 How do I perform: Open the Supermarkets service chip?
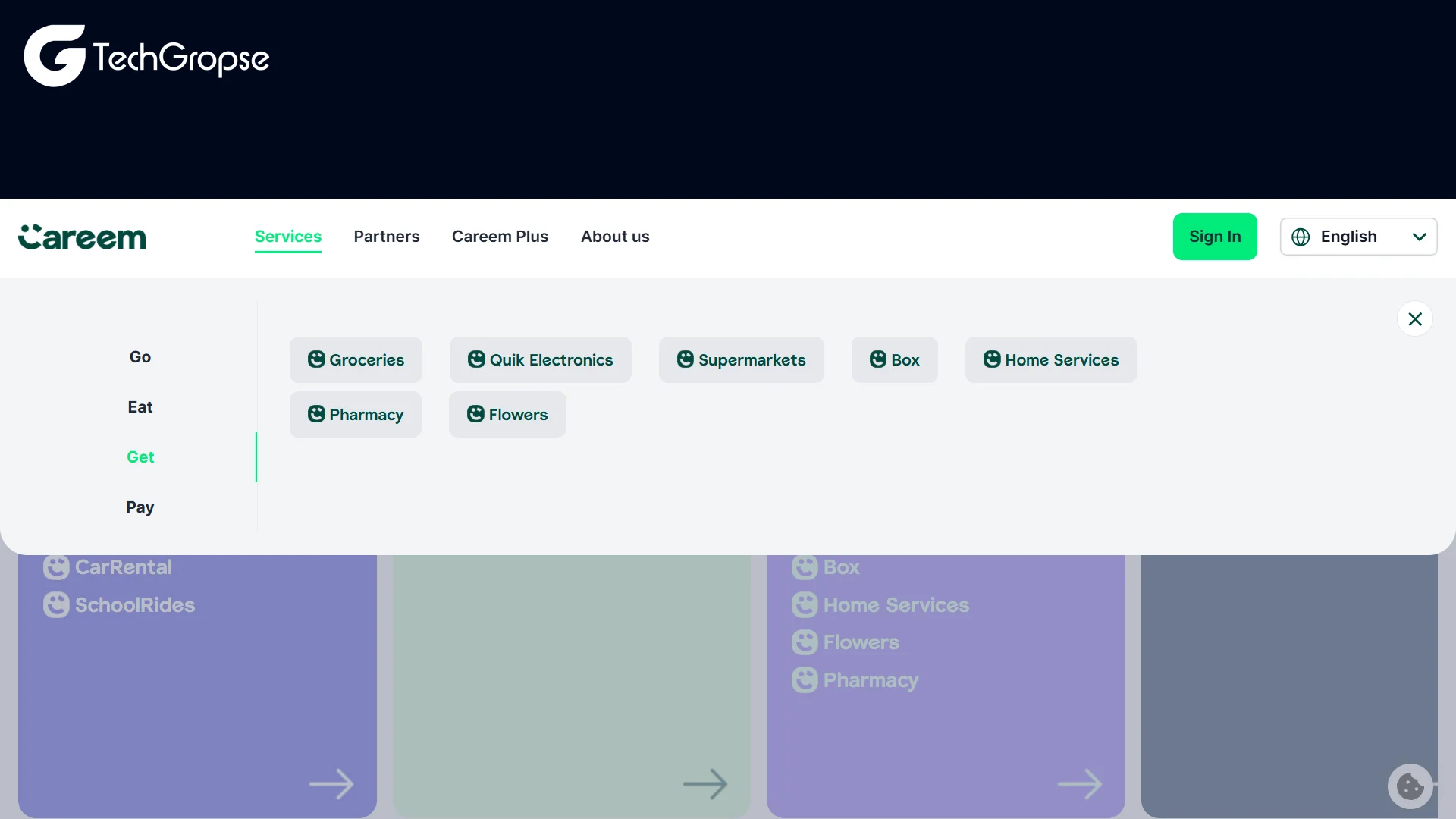742,359
